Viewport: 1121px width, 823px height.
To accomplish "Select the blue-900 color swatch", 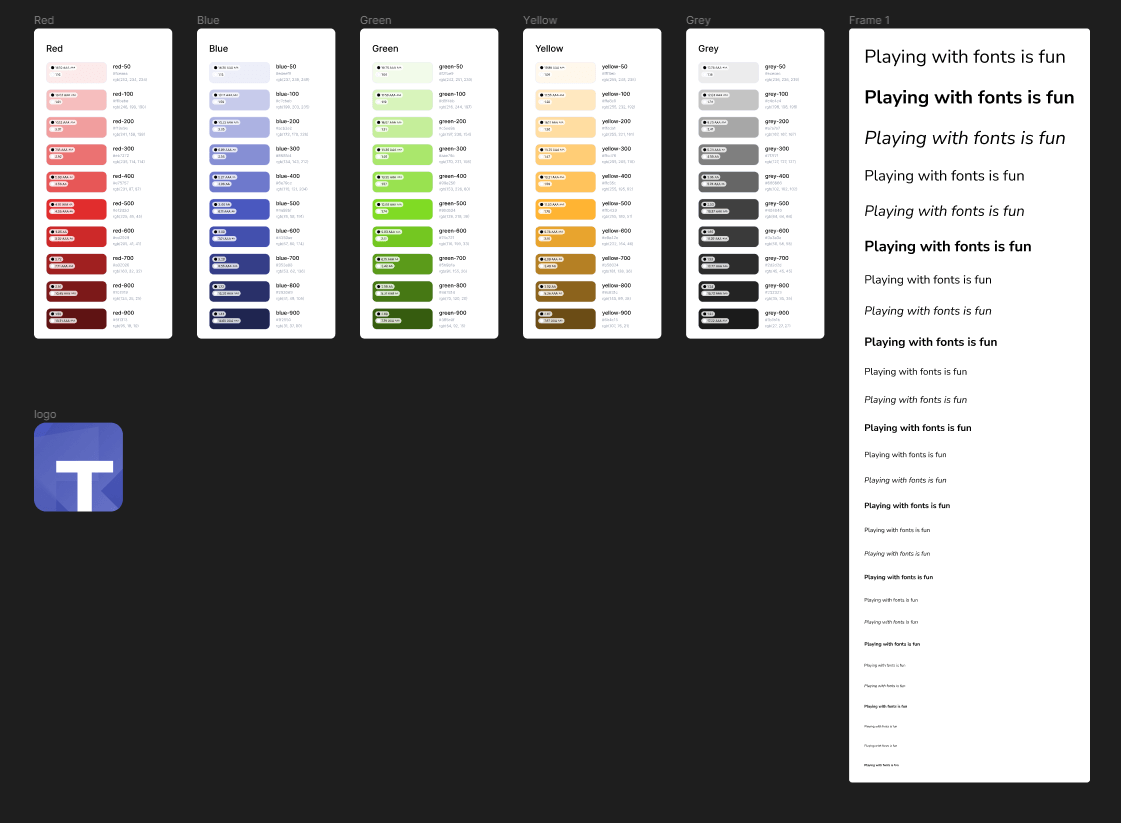I will click(239, 318).
